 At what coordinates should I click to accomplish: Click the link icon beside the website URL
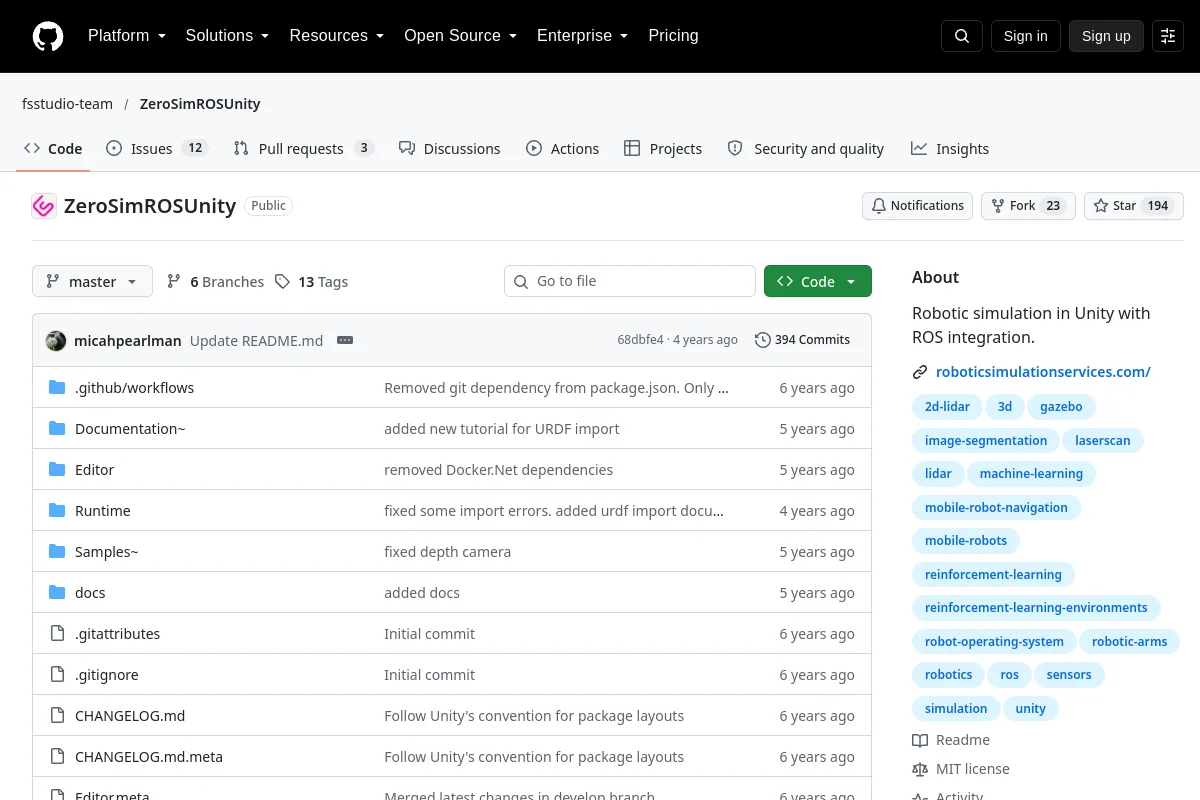point(920,372)
